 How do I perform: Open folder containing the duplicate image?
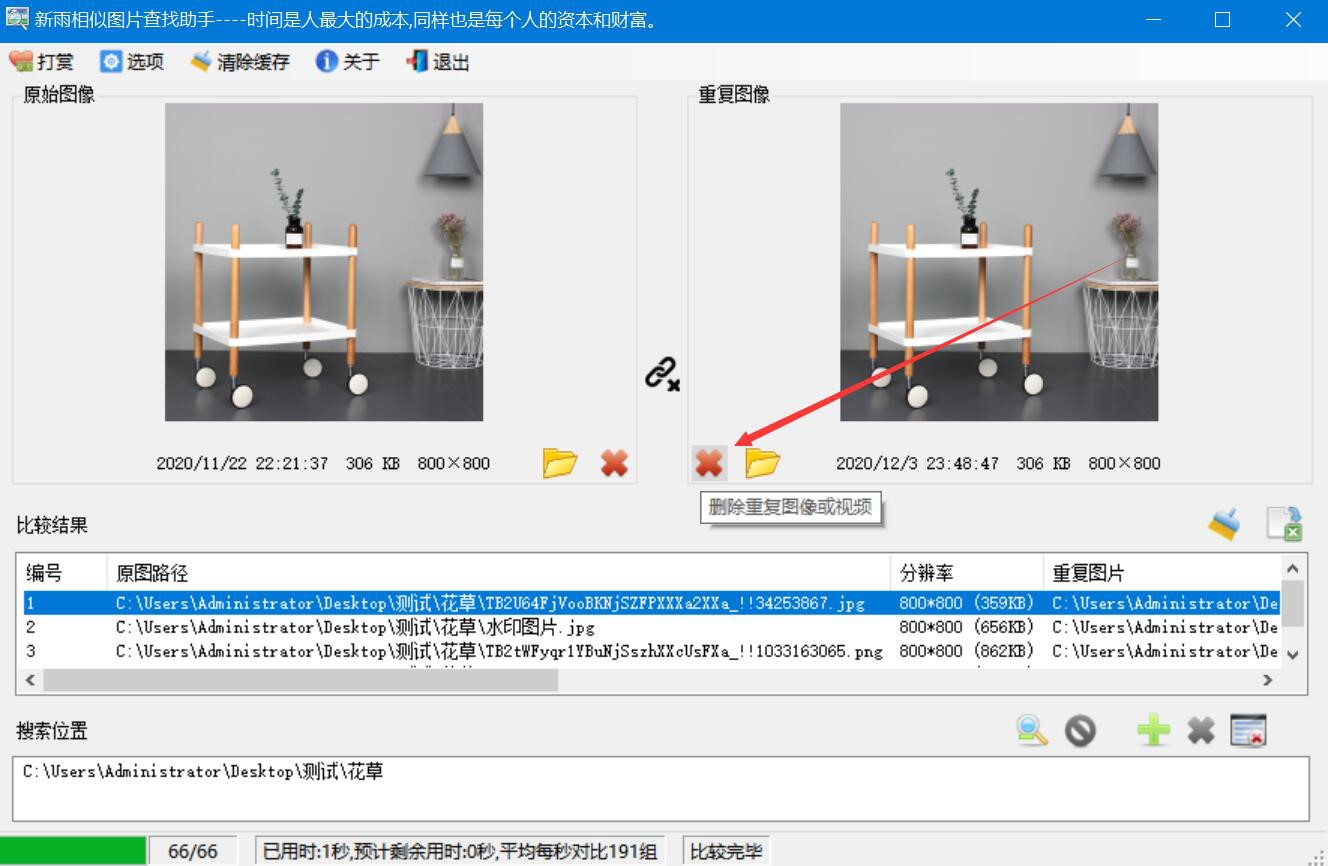tap(763, 463)
